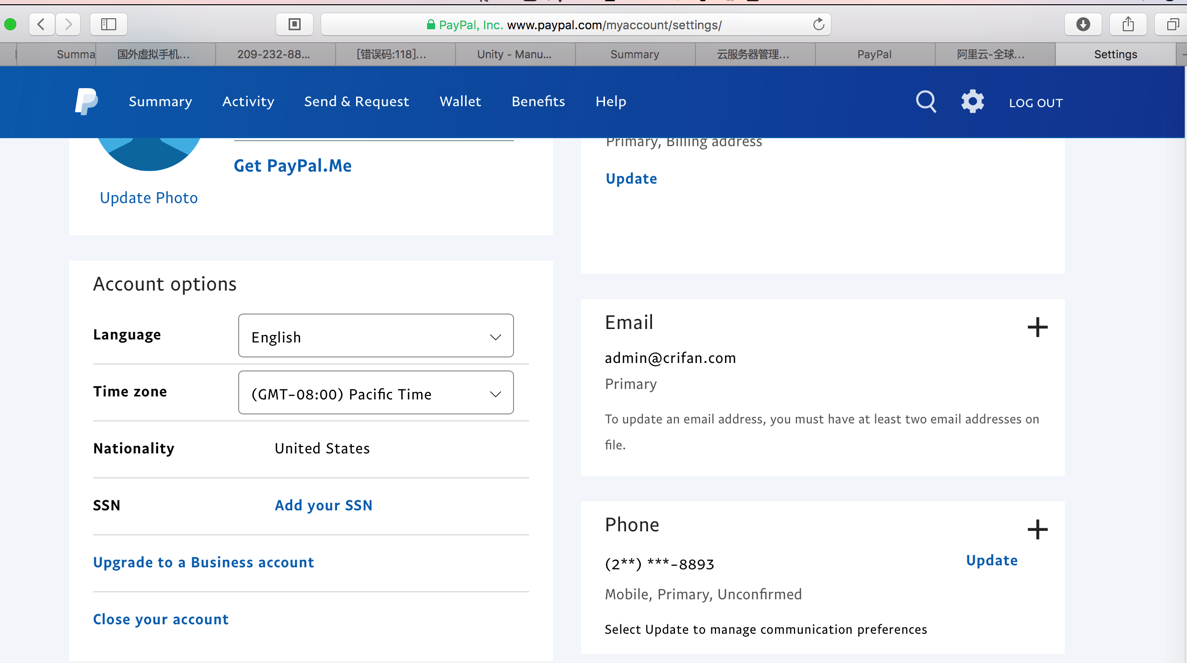Show Safari downloads list
The height and width of the screenshot is (663, 1187).
point(1083,24)
